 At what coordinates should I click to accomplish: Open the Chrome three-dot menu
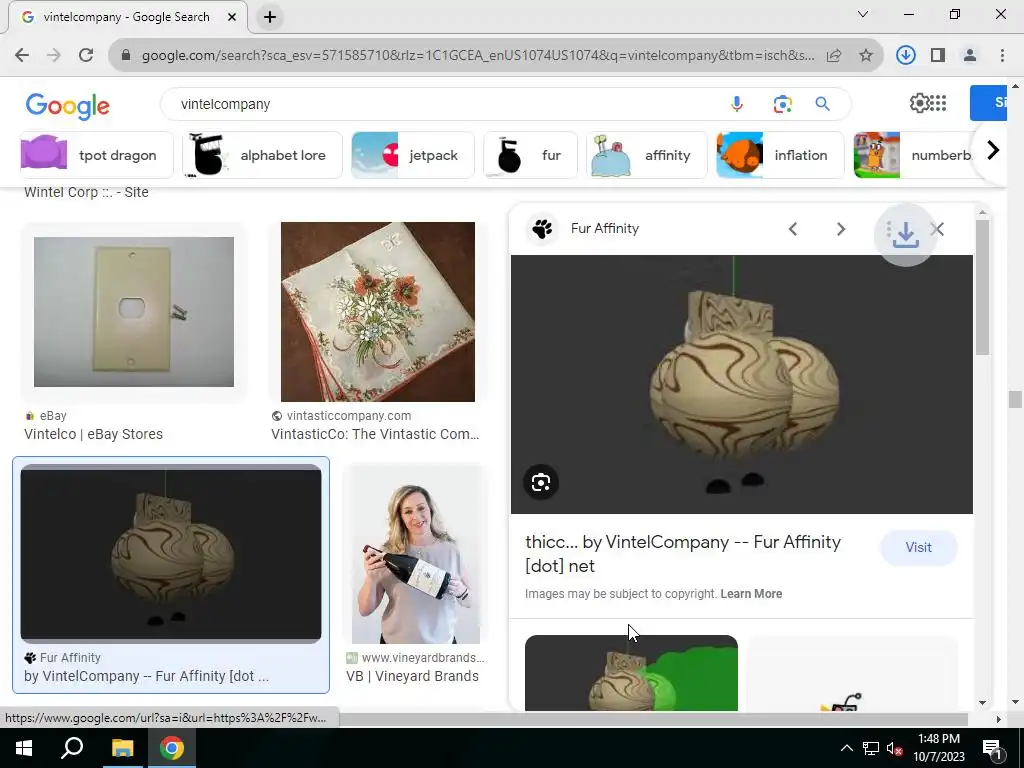tap(1002, 55)
